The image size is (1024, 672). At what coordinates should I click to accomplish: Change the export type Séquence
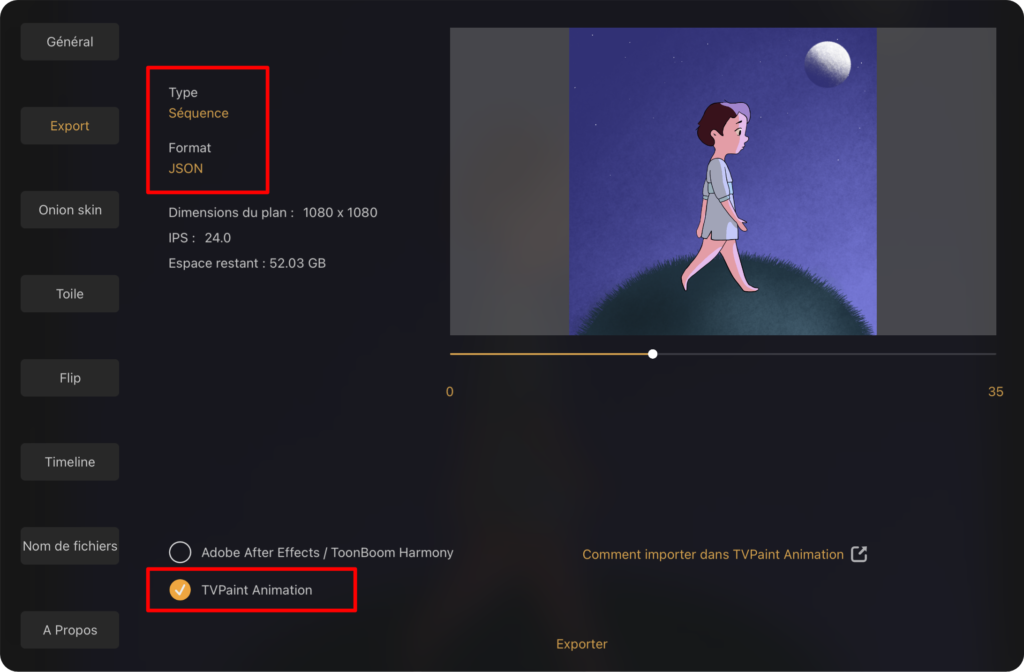199,113
